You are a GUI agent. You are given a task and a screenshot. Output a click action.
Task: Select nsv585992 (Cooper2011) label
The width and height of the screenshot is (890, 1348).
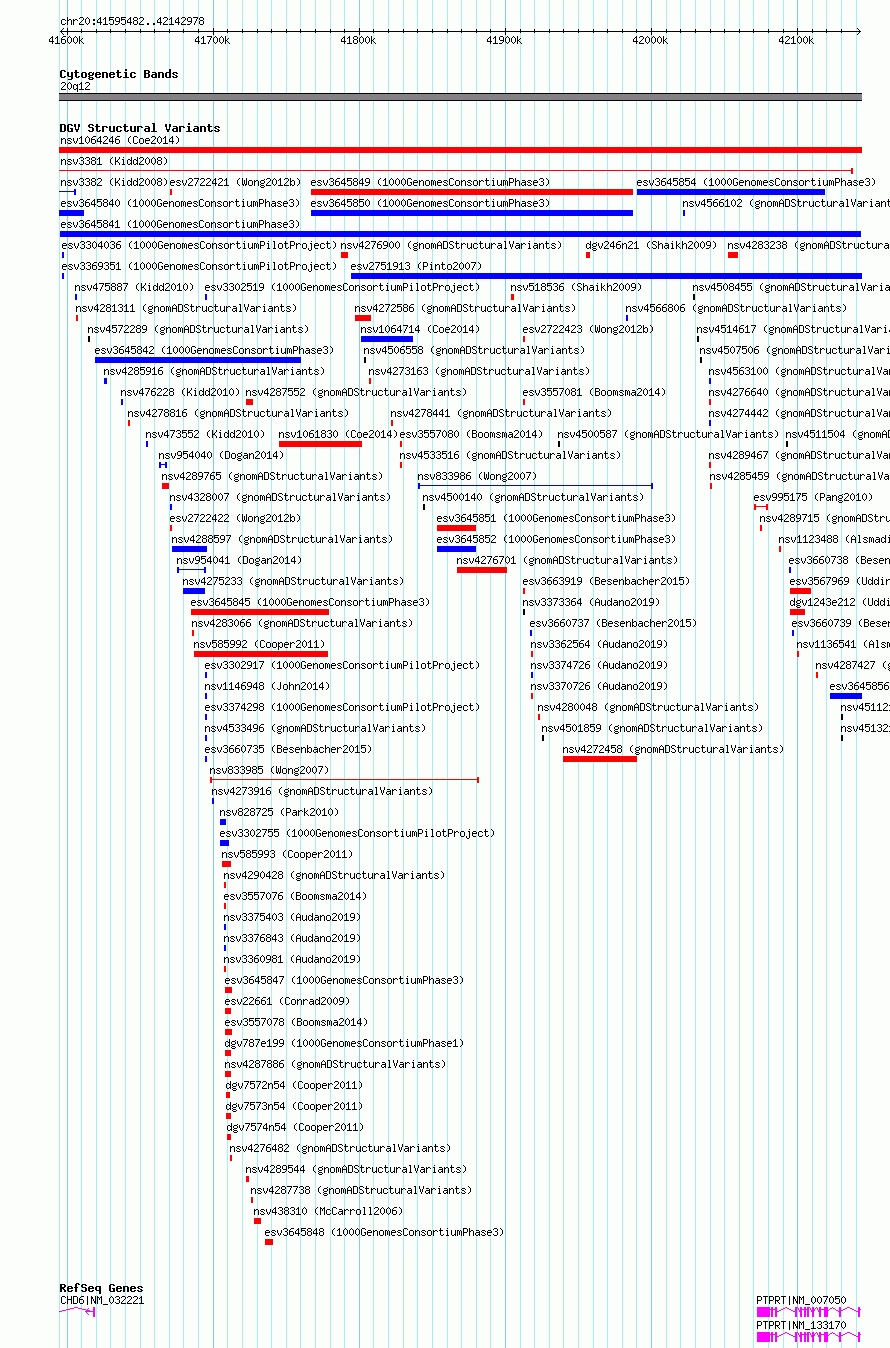coord(259,644)
